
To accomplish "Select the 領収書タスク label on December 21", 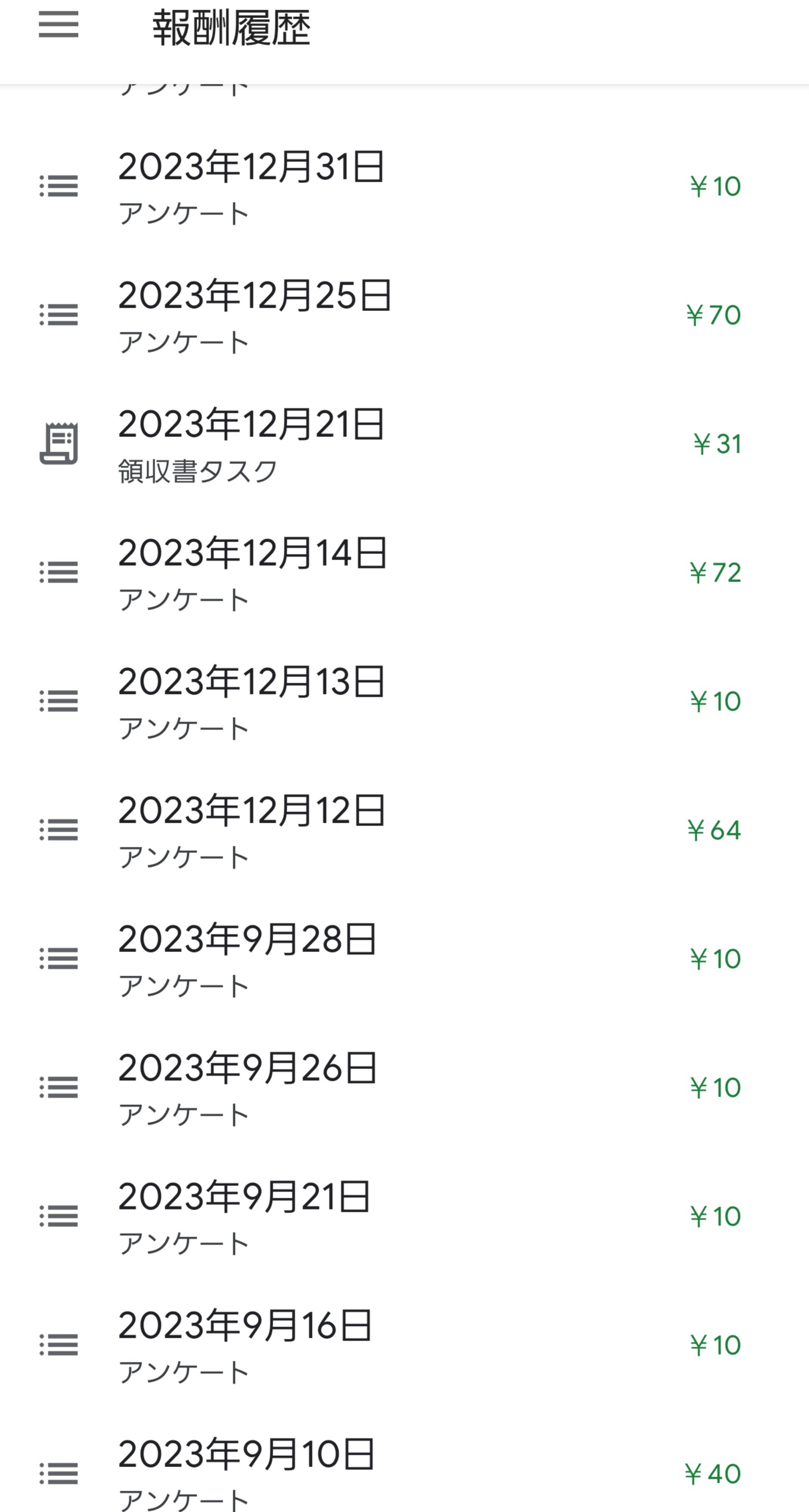I will [197, 471].
